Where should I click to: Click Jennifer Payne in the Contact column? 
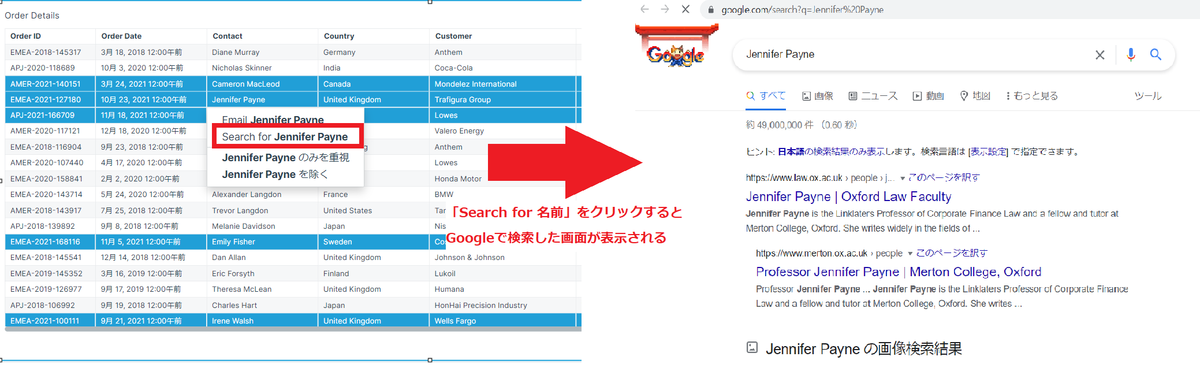239,99
